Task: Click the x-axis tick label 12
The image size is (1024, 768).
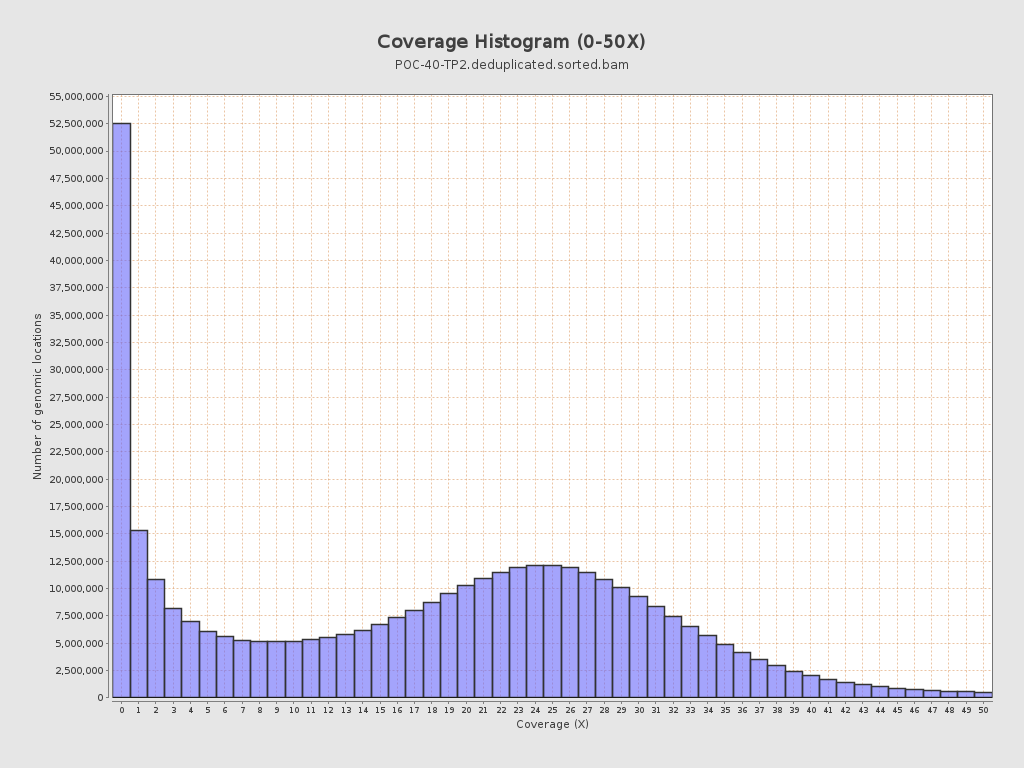Action: (x=328, y=710)
